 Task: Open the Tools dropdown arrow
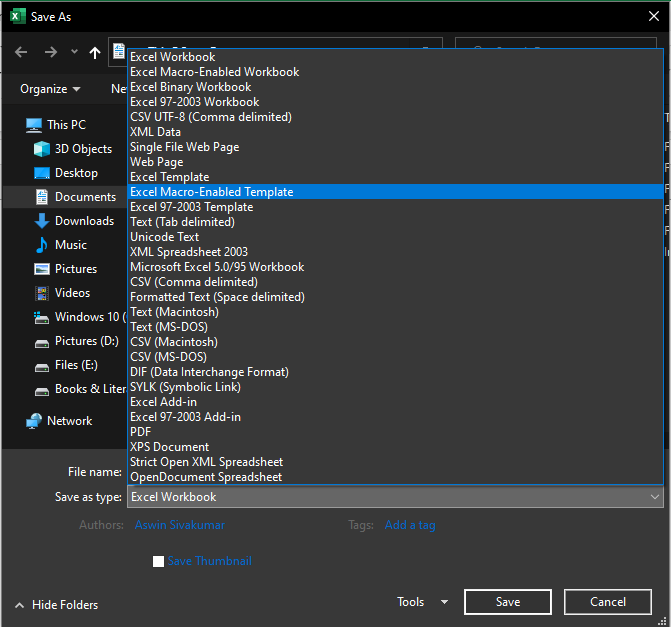coord(445,602)
